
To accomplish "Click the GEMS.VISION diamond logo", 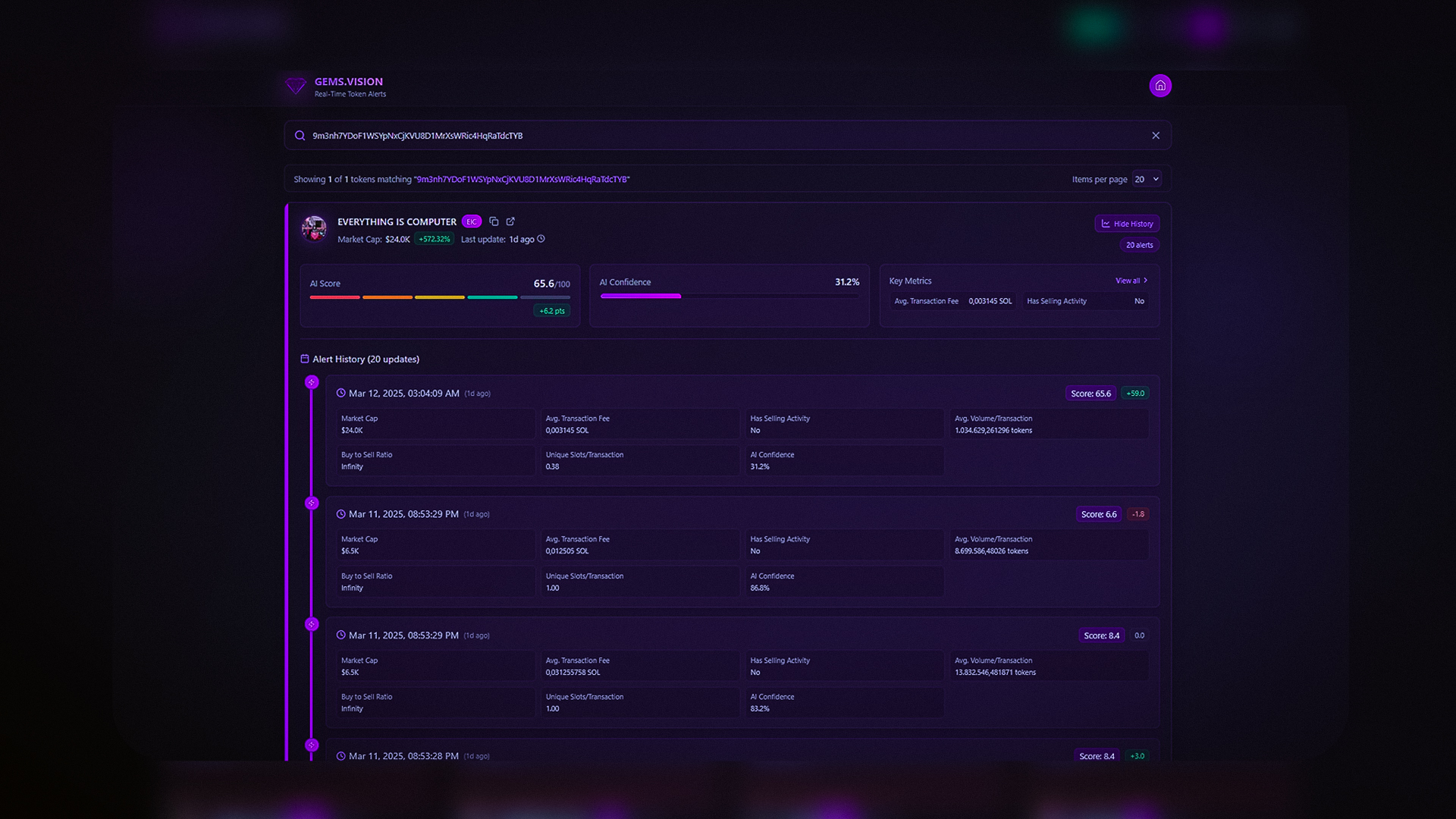I will (296, 86).
